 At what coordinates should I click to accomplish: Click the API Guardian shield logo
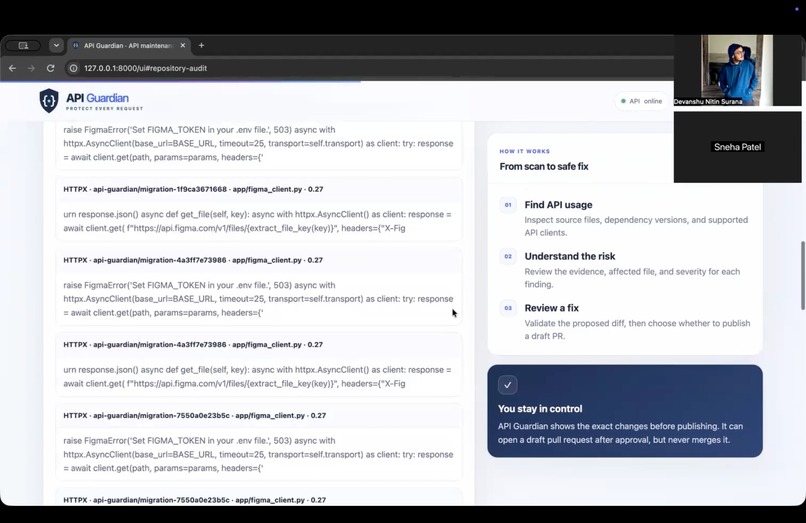[x=49, y=100]
